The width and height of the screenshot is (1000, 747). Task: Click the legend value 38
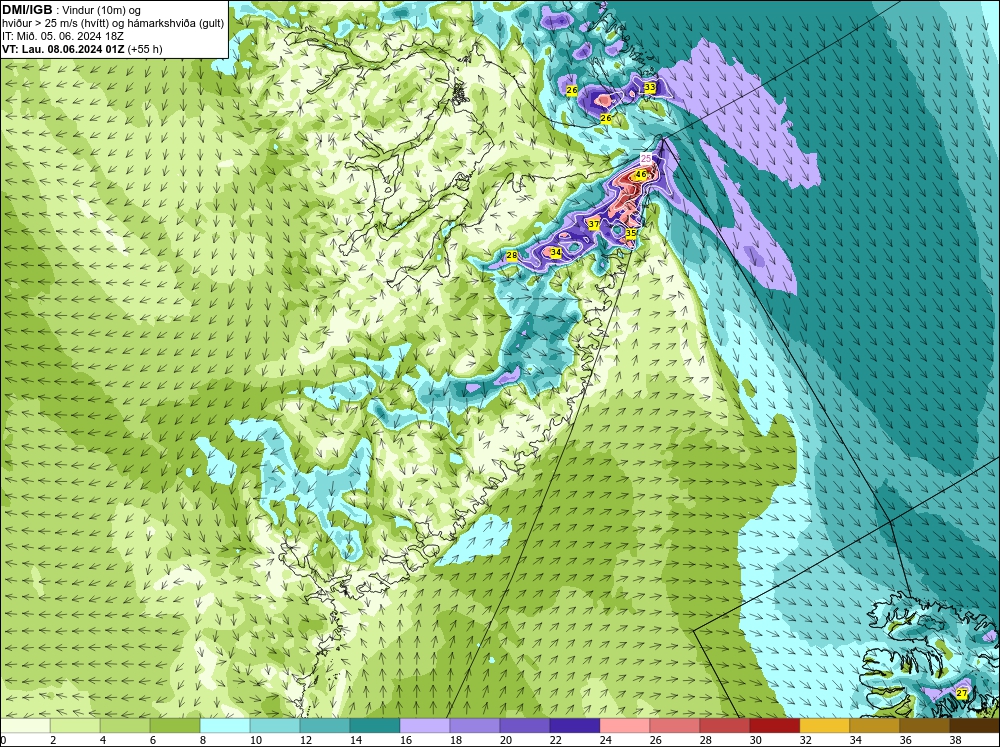click(955, 741)
